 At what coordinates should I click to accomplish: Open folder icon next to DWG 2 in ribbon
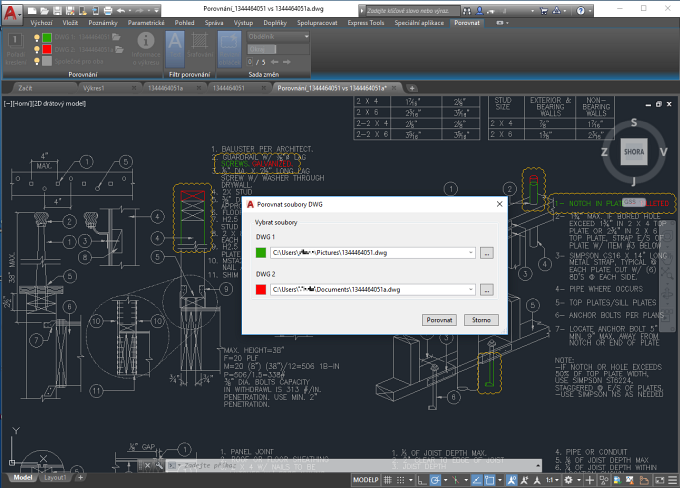(x=119, y=49)
